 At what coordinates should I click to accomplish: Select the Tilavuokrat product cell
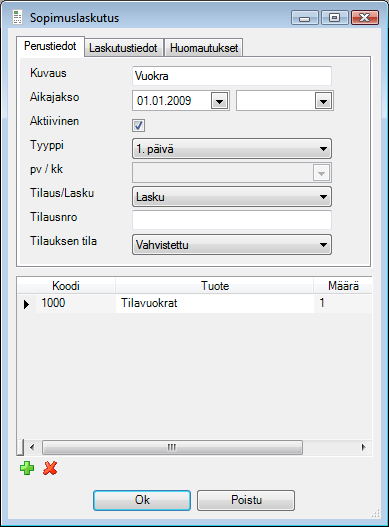point(215,303)
